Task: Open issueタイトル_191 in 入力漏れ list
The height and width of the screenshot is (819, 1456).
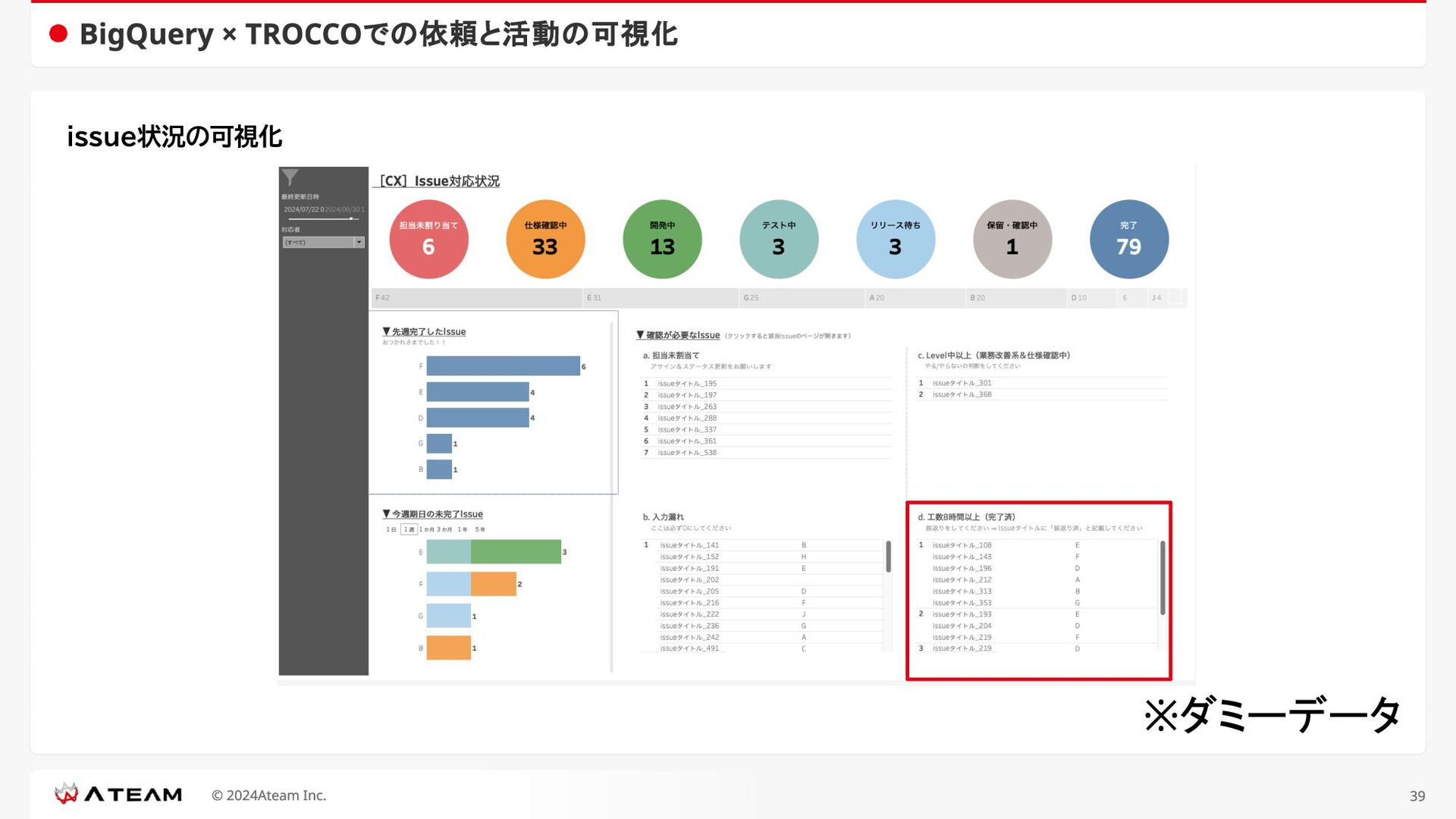Action: 689,568
